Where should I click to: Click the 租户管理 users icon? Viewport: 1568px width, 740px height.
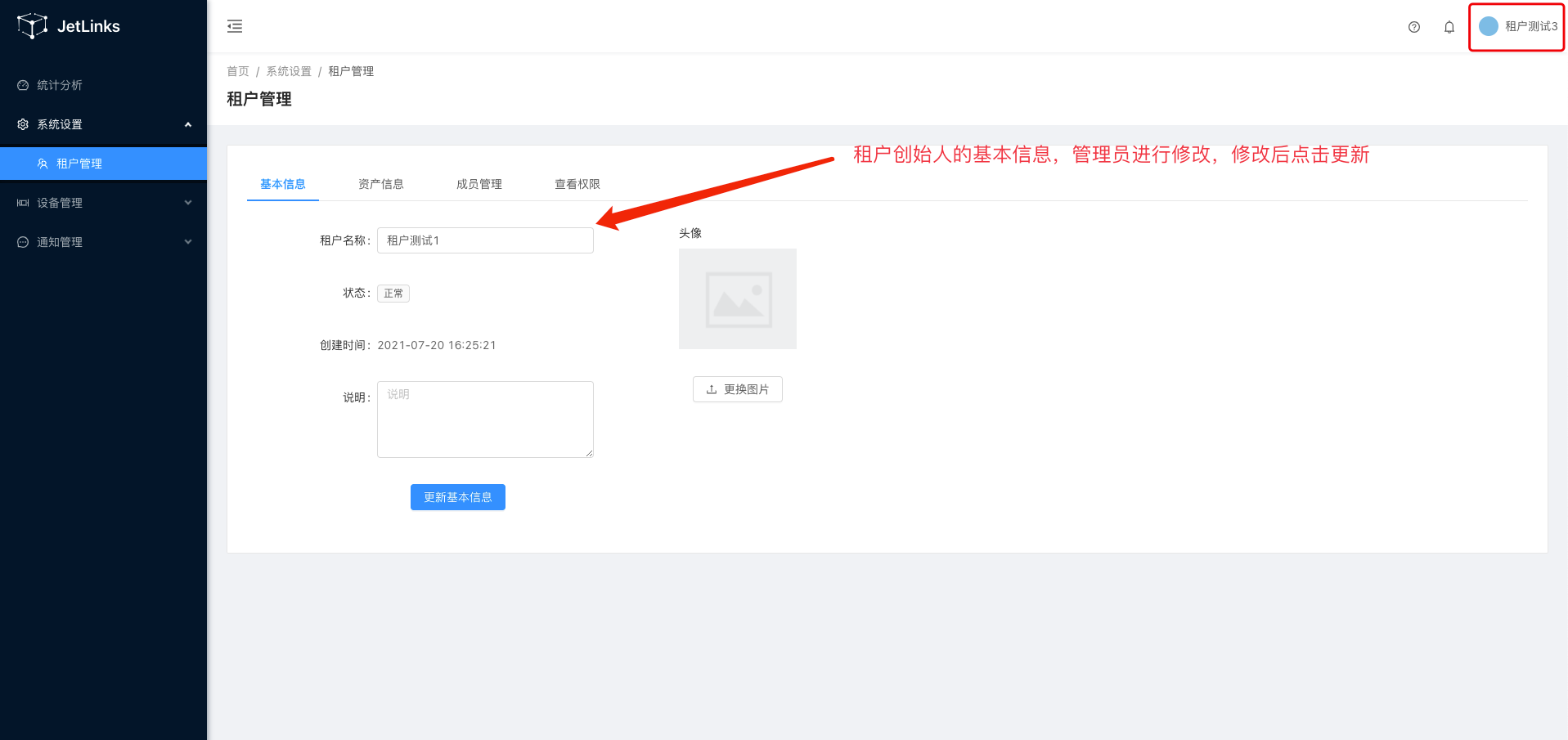pyautogui.click(x=43, y=164)
